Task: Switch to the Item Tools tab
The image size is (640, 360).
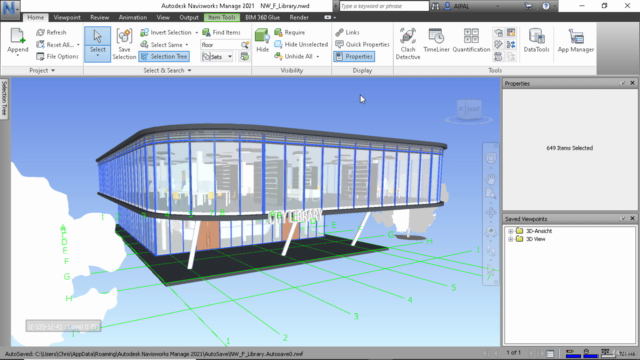Action: point(222,18)
